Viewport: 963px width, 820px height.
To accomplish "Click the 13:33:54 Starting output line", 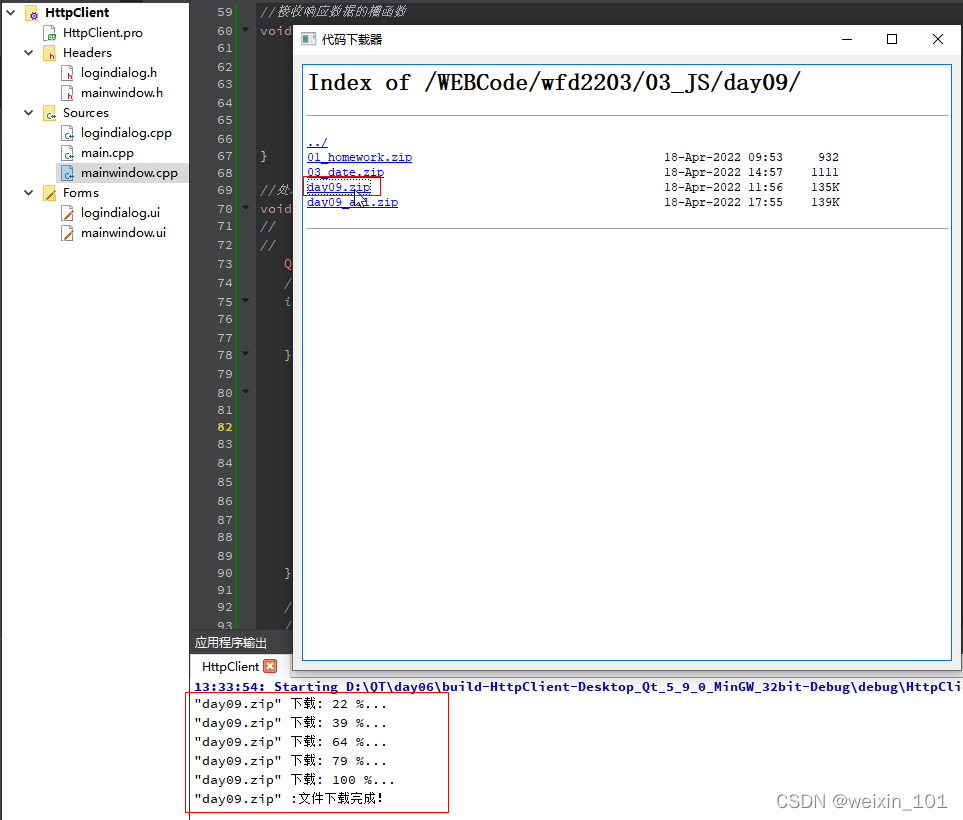I will coord(577,687).
